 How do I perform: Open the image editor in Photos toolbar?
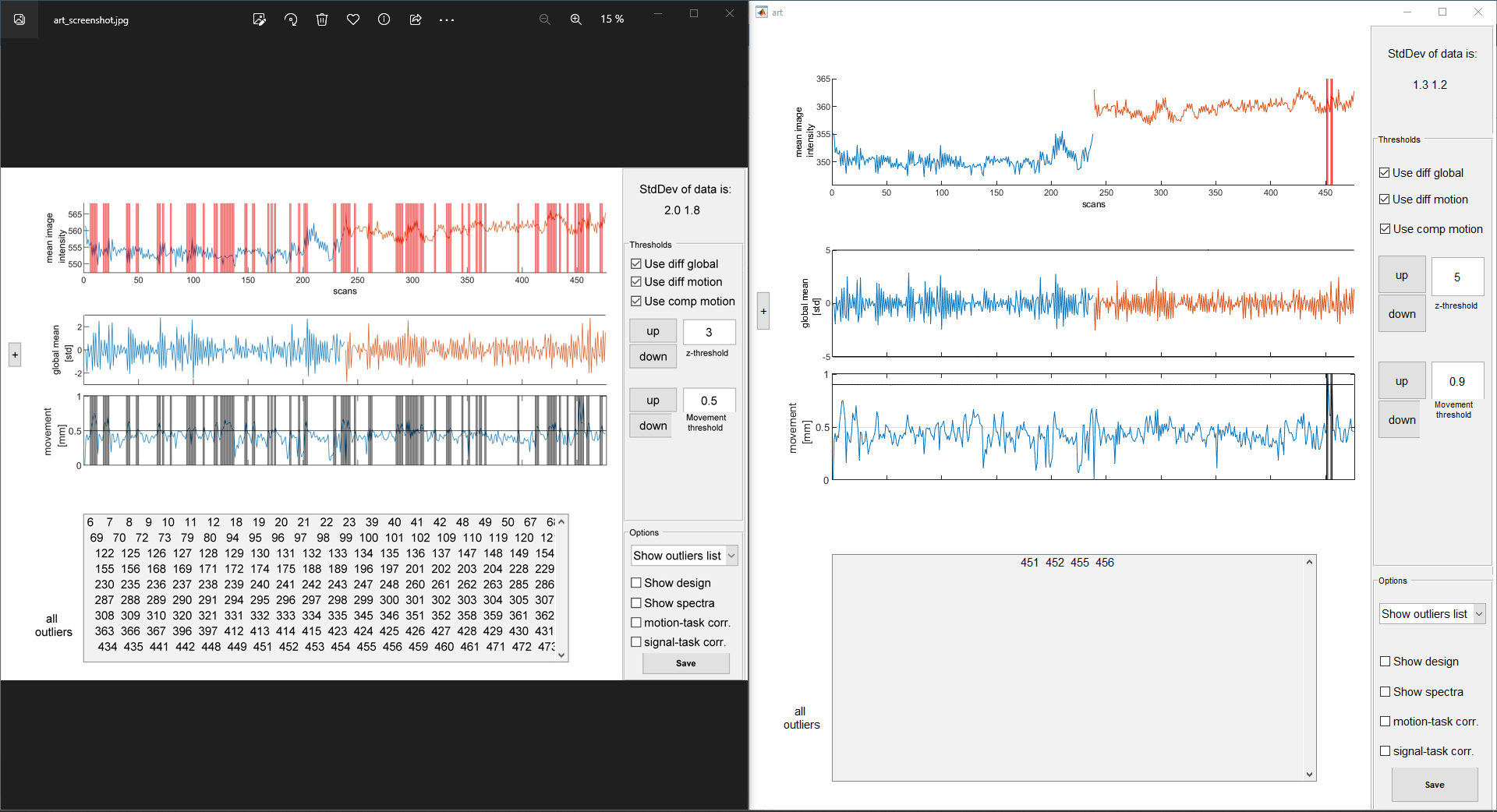pos(259,19)
